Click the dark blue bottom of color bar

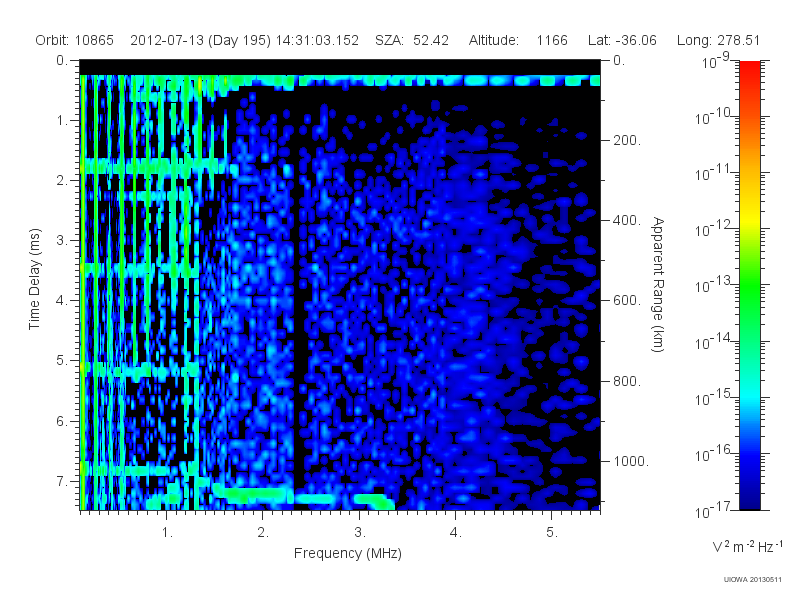(x=749, y=500)
